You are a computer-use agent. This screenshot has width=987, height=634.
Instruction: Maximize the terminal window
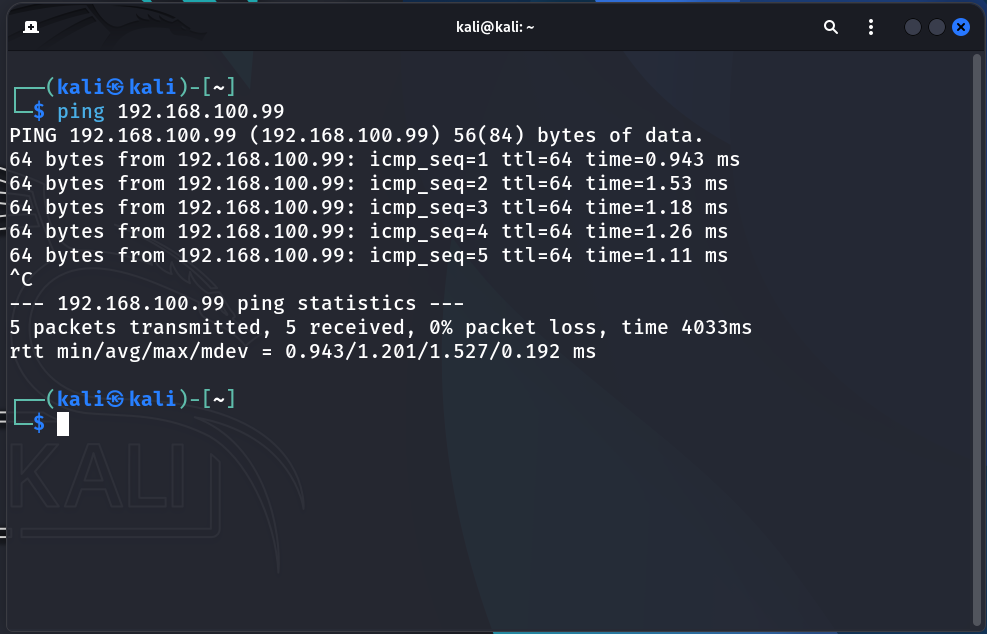937,27
